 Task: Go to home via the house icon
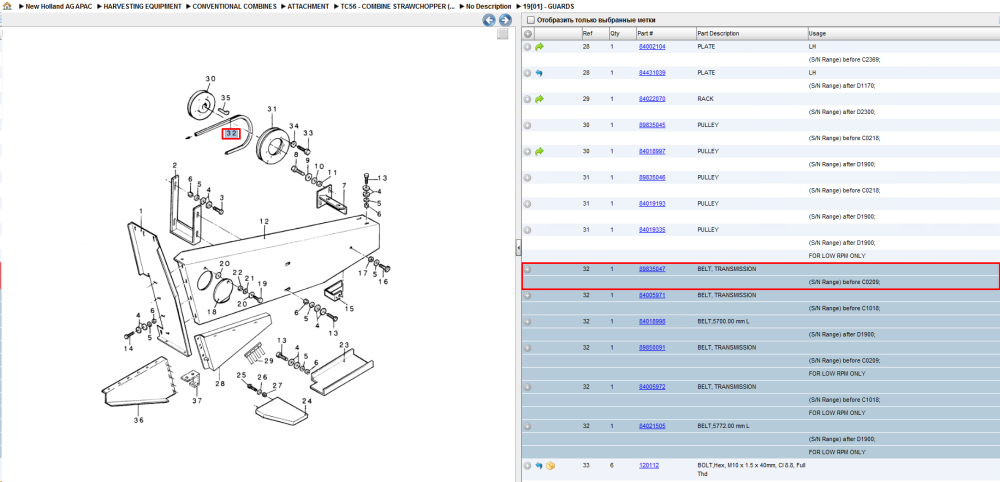pyautogui.click(x=7, y=6)
